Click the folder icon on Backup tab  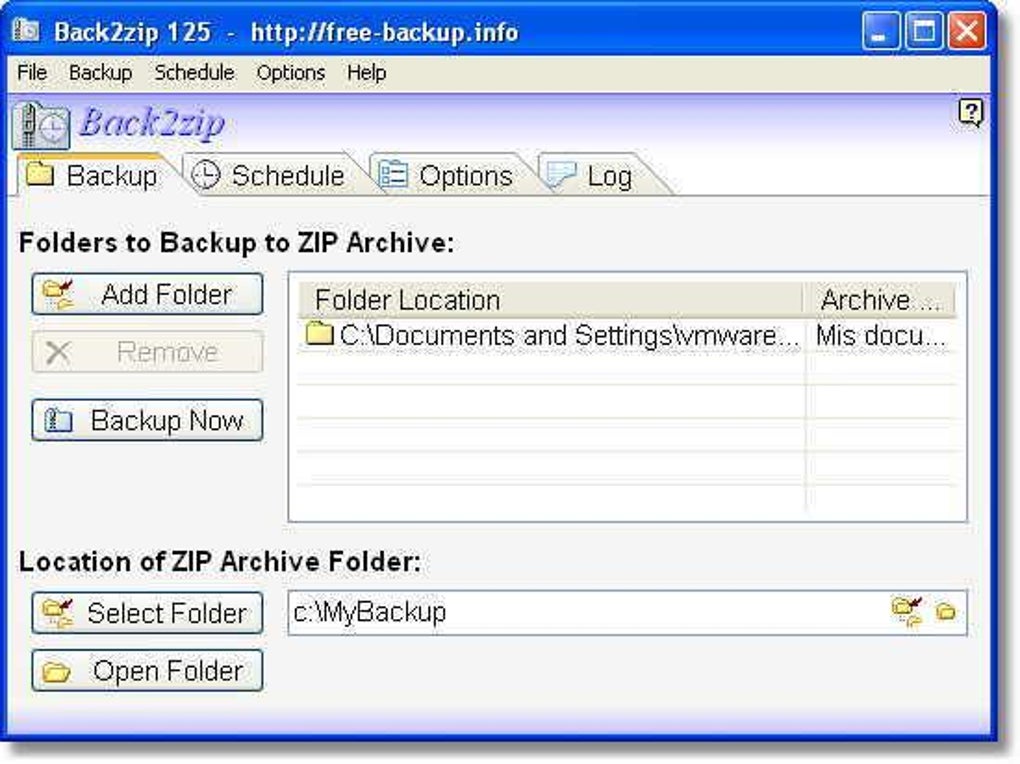[x=40, y=174]
